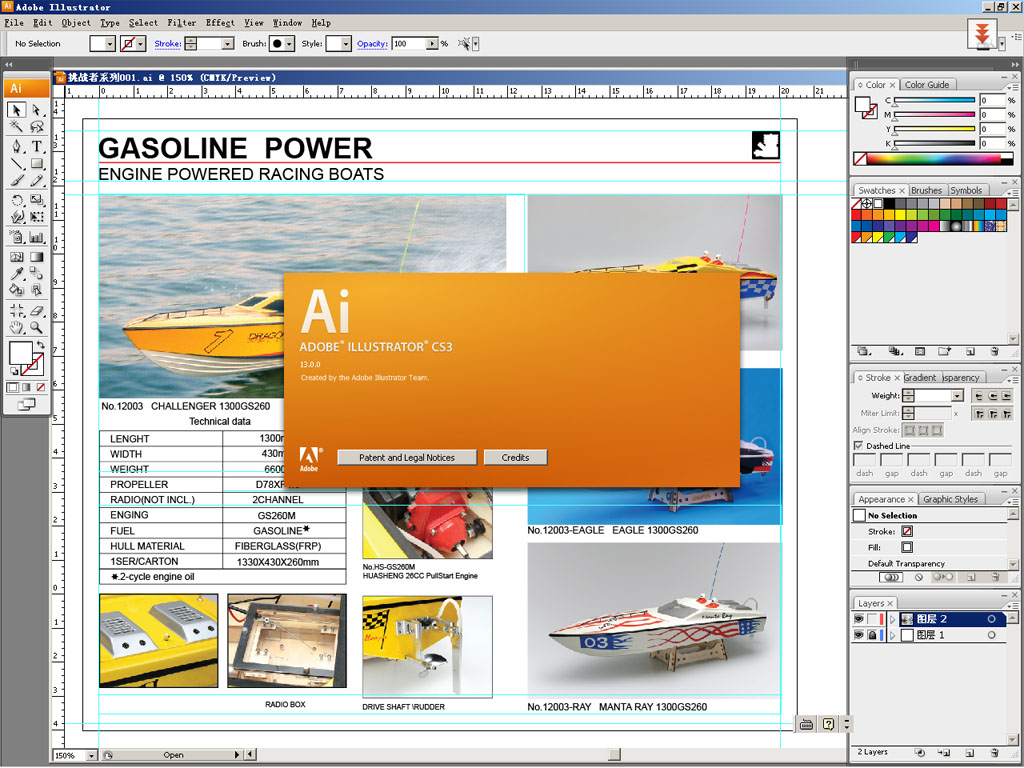Expand layer 图层 1 disclosure triangle

892,635
